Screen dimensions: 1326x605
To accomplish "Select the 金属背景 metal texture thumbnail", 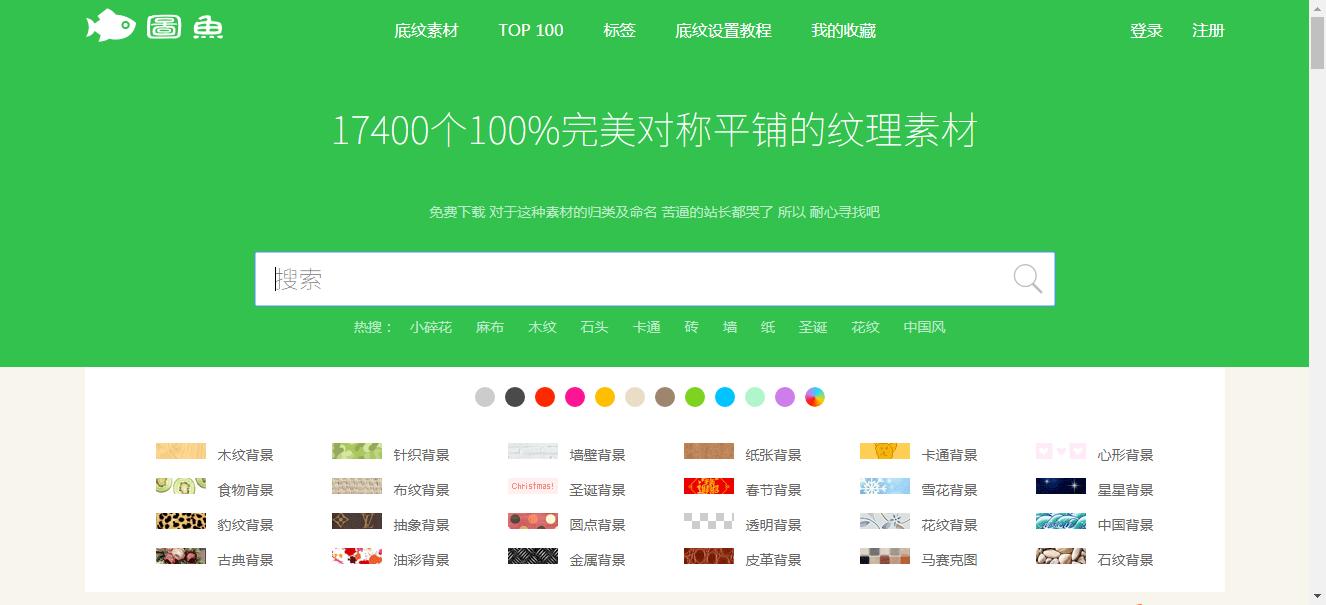I will [532, 556].
